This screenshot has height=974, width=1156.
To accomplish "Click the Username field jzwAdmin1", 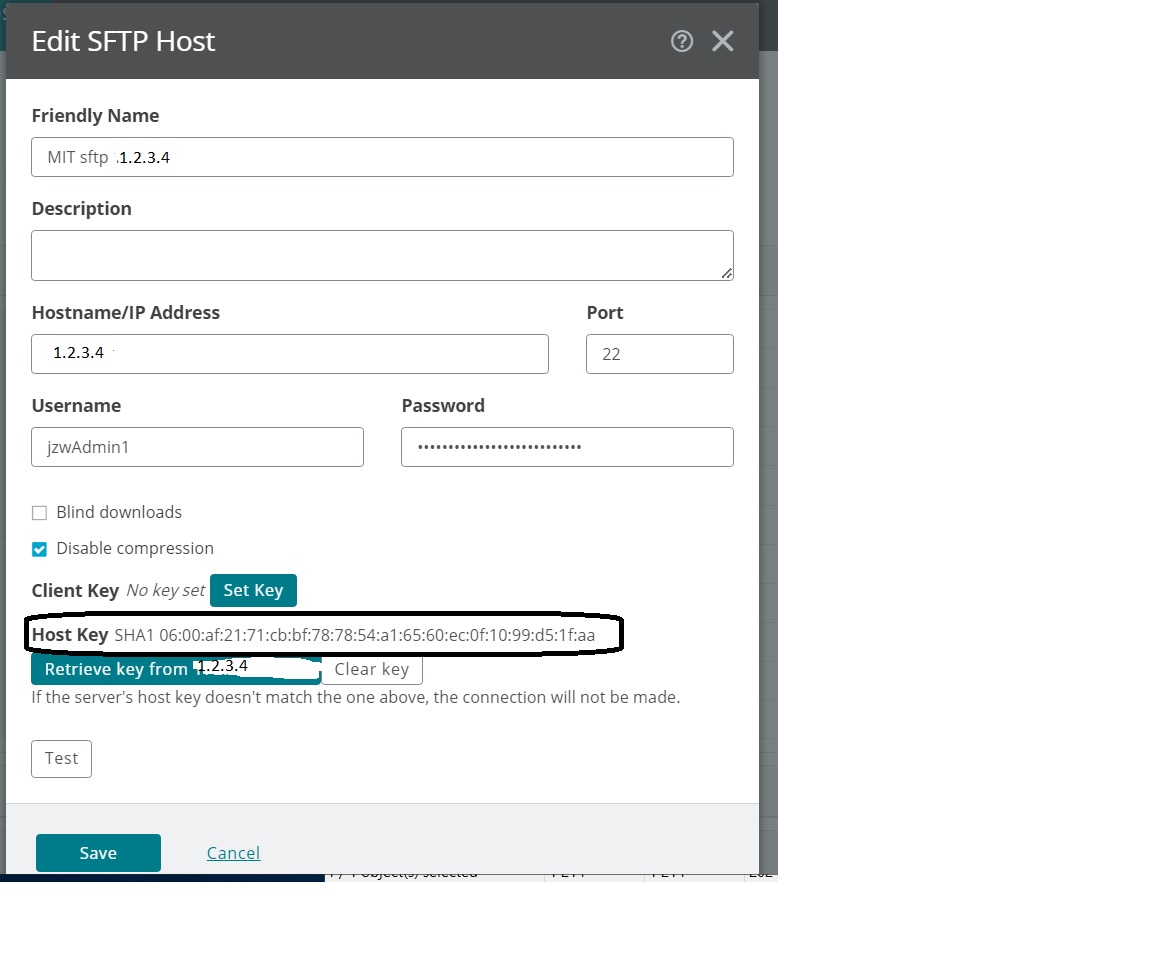I will pos(198,447).
